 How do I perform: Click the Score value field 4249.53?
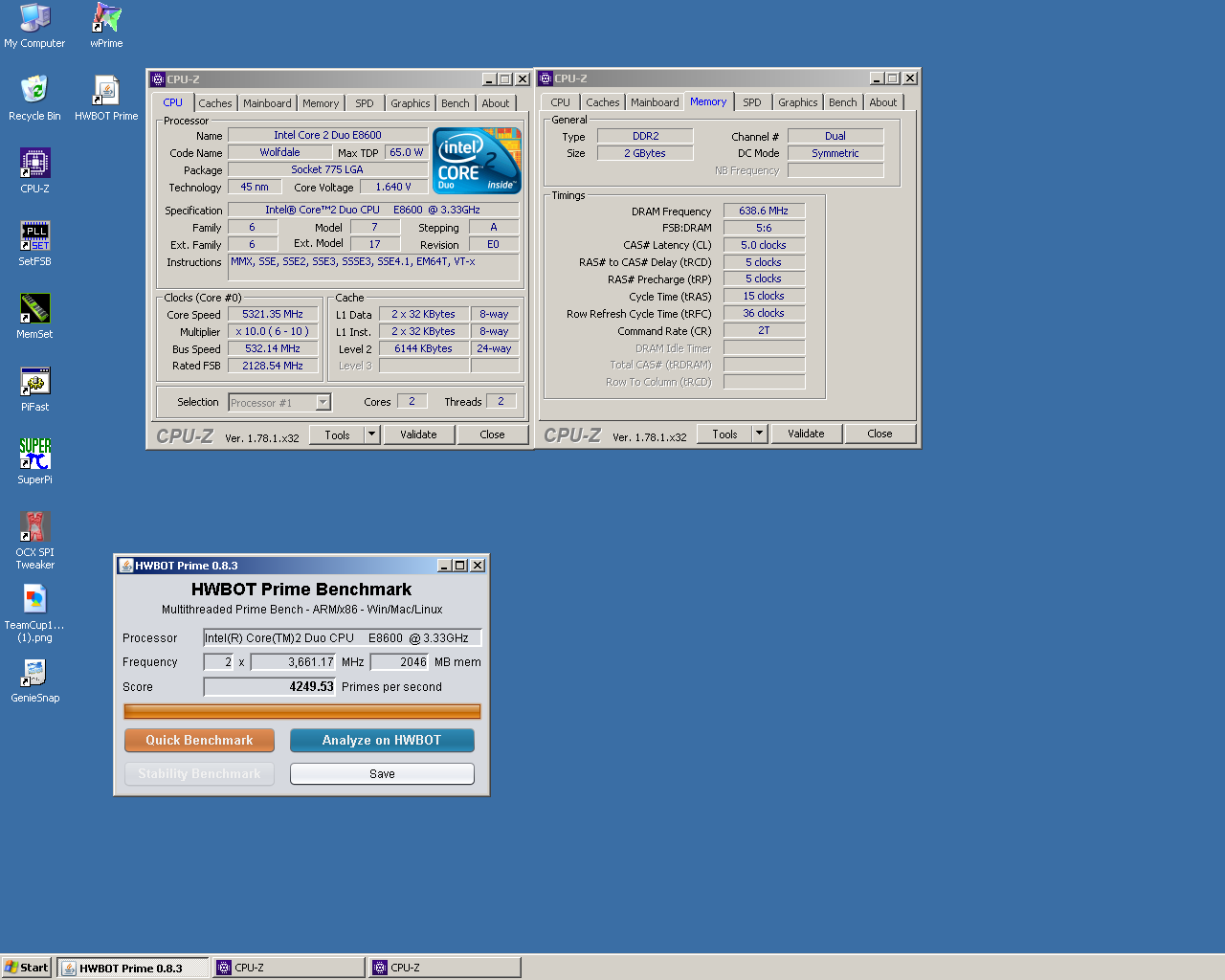coord(270,687)
